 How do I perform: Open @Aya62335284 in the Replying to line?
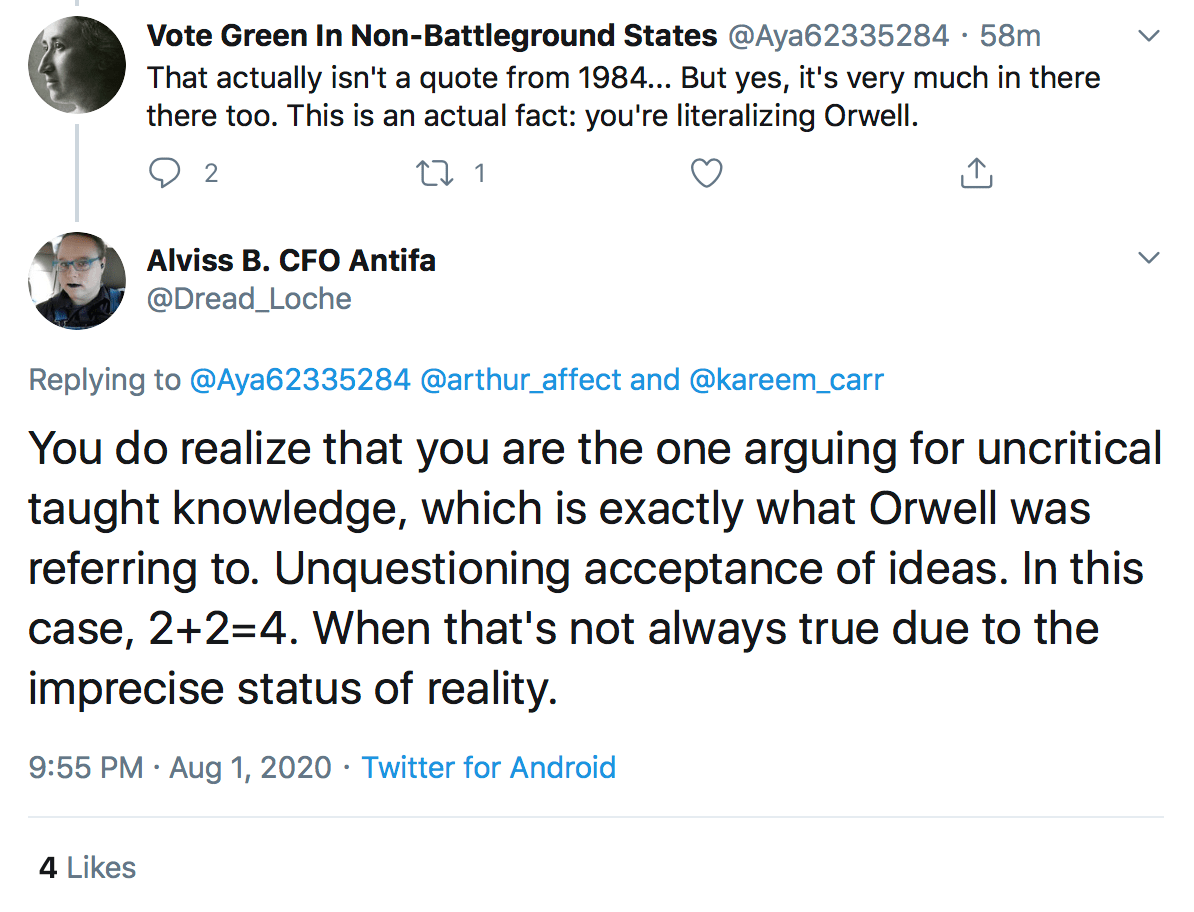(299, 380)
